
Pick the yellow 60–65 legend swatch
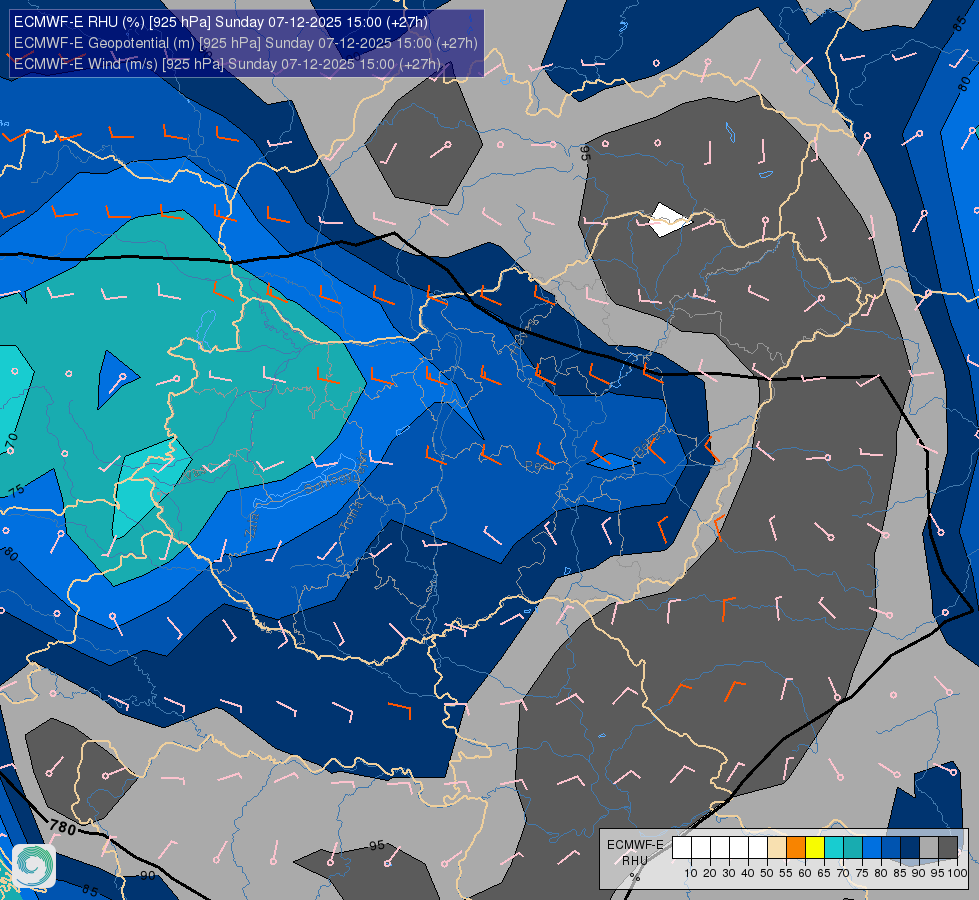[815, 848]
